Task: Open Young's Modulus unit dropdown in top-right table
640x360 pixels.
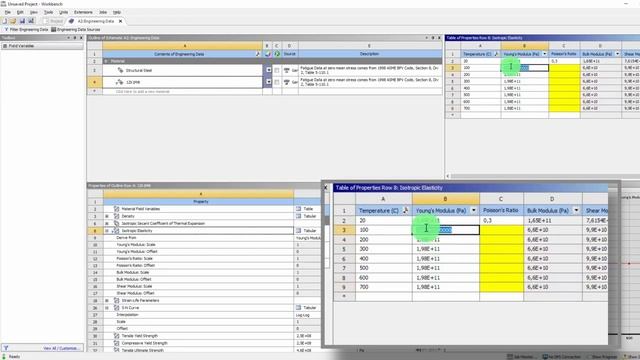Action: [x=544, y=54]
